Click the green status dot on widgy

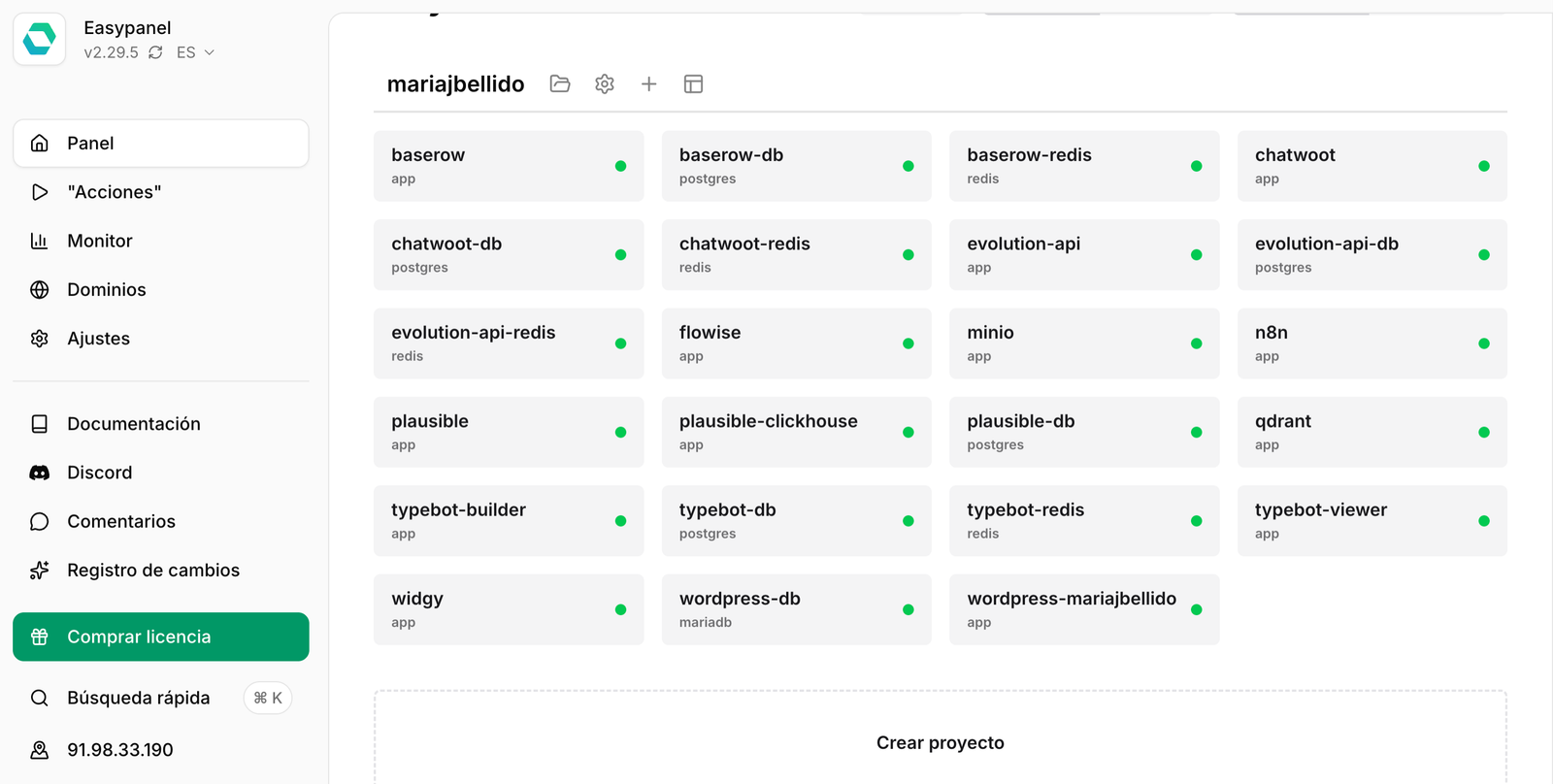(x=620, y=610)
